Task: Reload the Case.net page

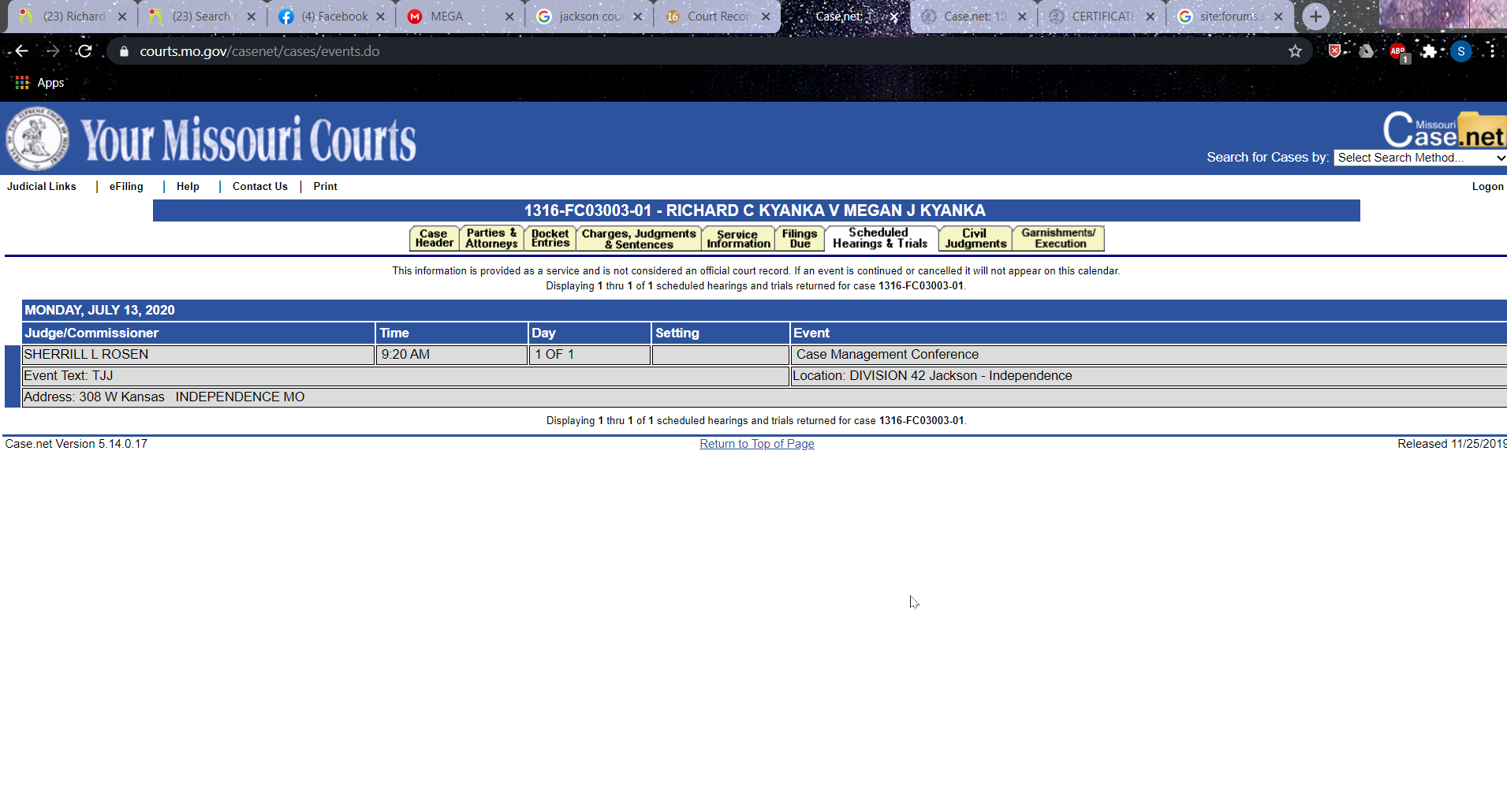Action: click(x=85, y=51)
